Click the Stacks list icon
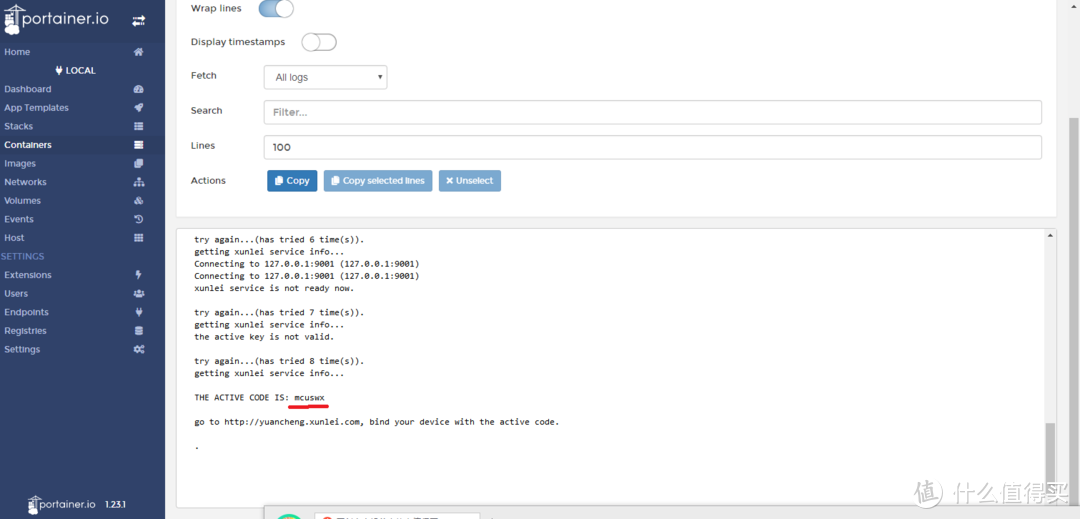Image resolution: width=1080 pixels, height=519 pixels. (x=138, y=127)
